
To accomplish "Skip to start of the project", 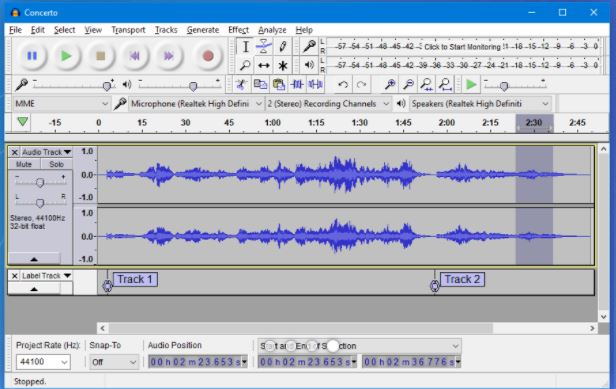I will pos(135,56).
